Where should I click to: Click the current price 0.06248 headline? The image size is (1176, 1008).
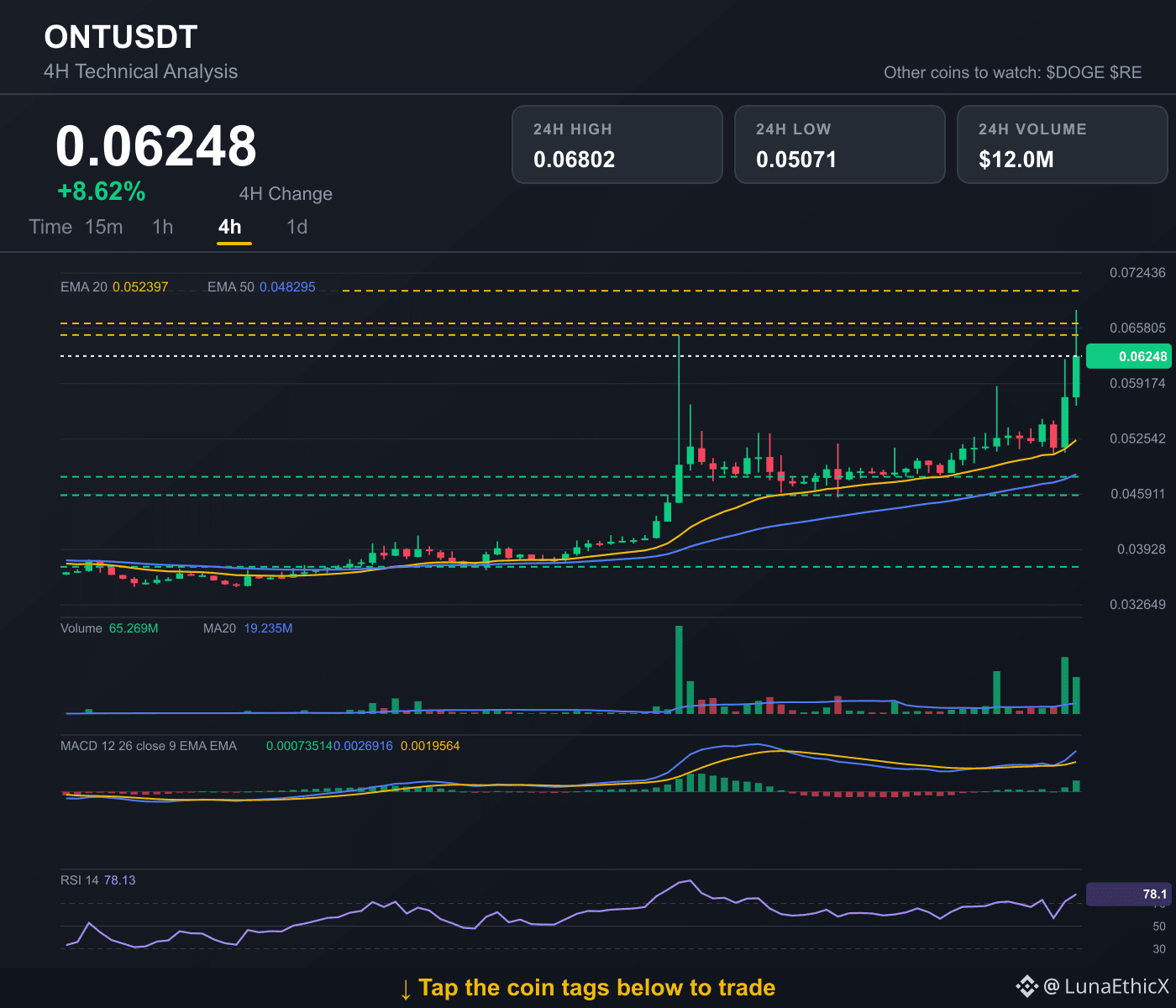(156, 145)
